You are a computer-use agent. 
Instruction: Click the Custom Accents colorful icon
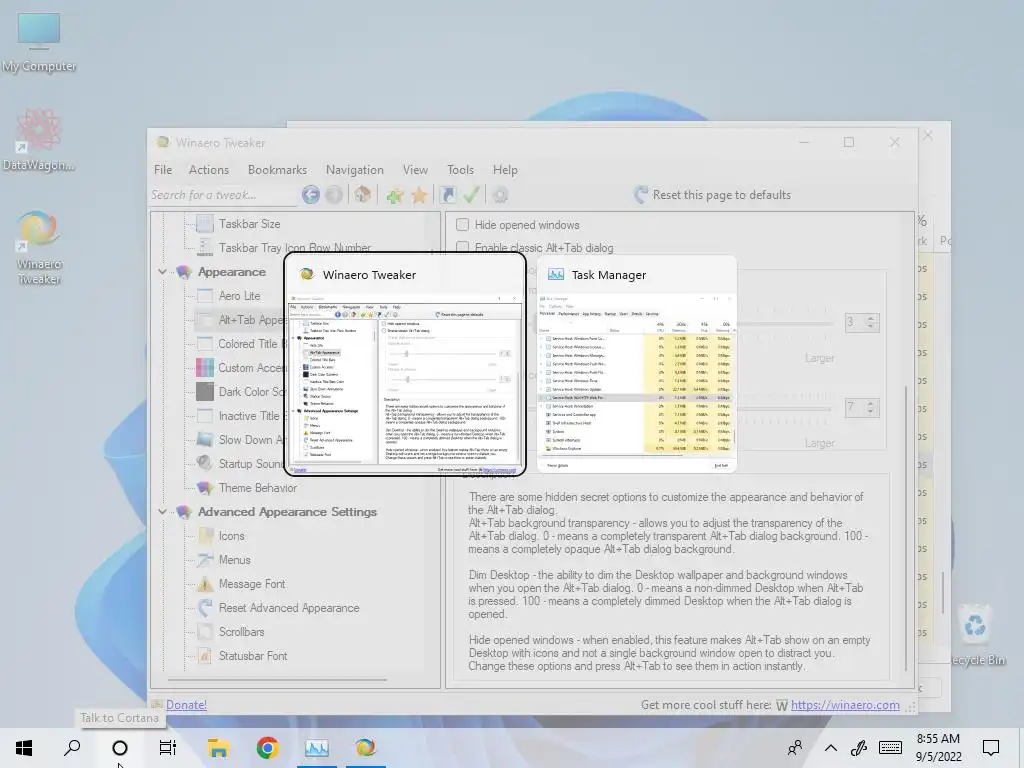pyautogui.click(x=205, y=368)
